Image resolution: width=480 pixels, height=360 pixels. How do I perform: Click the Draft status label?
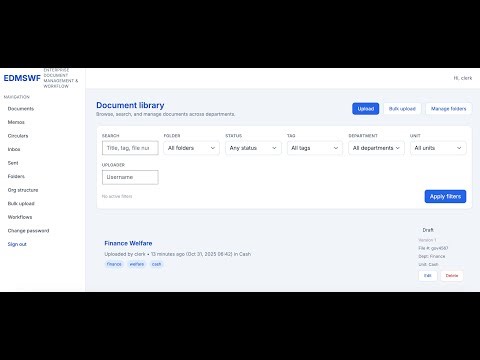(428, 230)
